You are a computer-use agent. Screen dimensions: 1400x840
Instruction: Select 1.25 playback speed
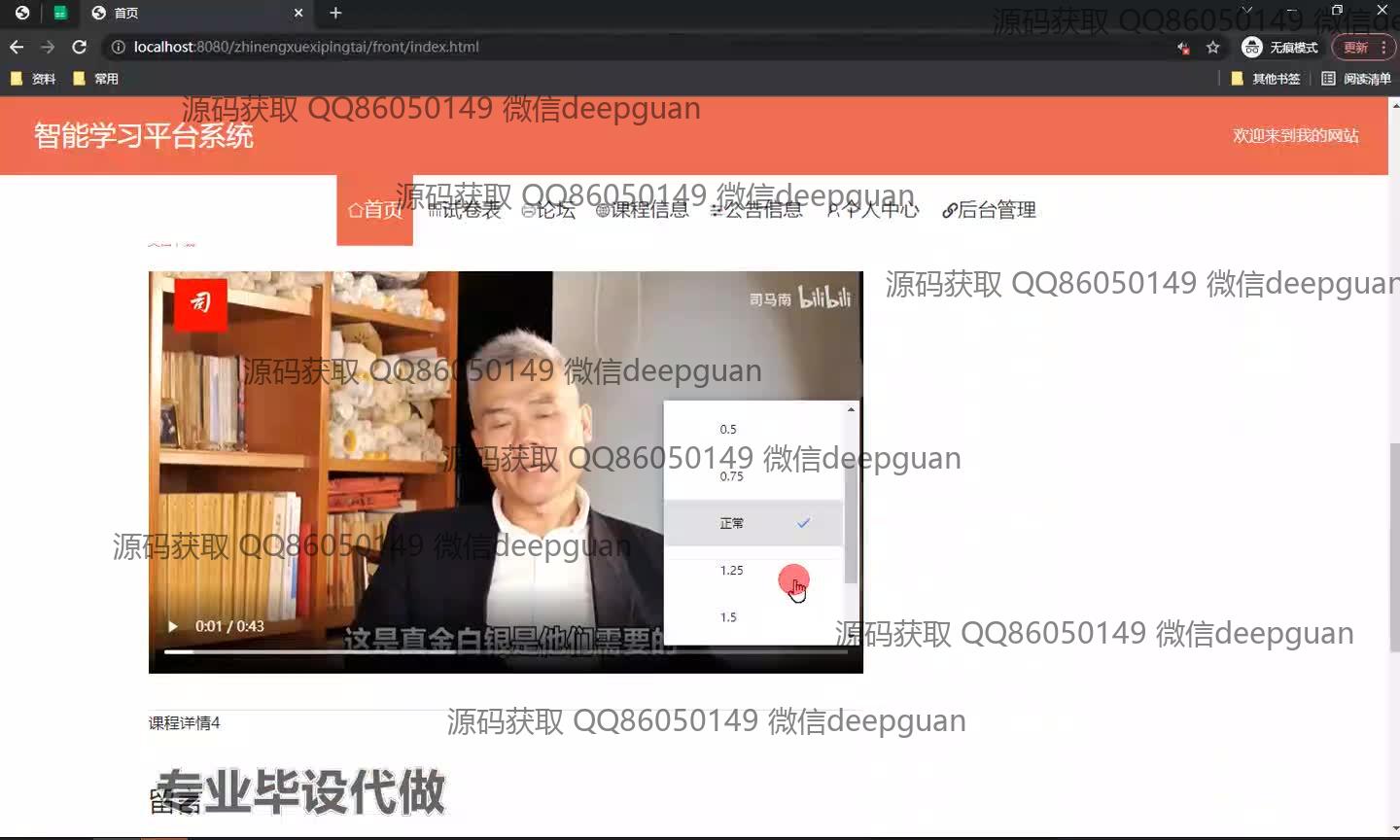point(753,571)
